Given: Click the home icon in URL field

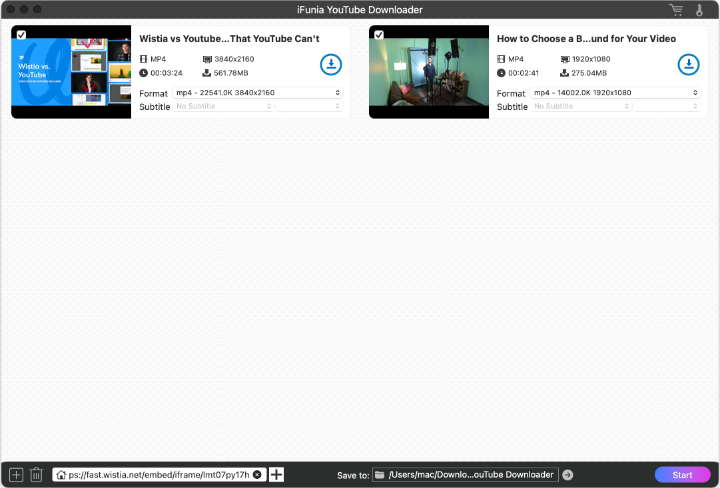Looking at the screenshot, I should 61,474.
